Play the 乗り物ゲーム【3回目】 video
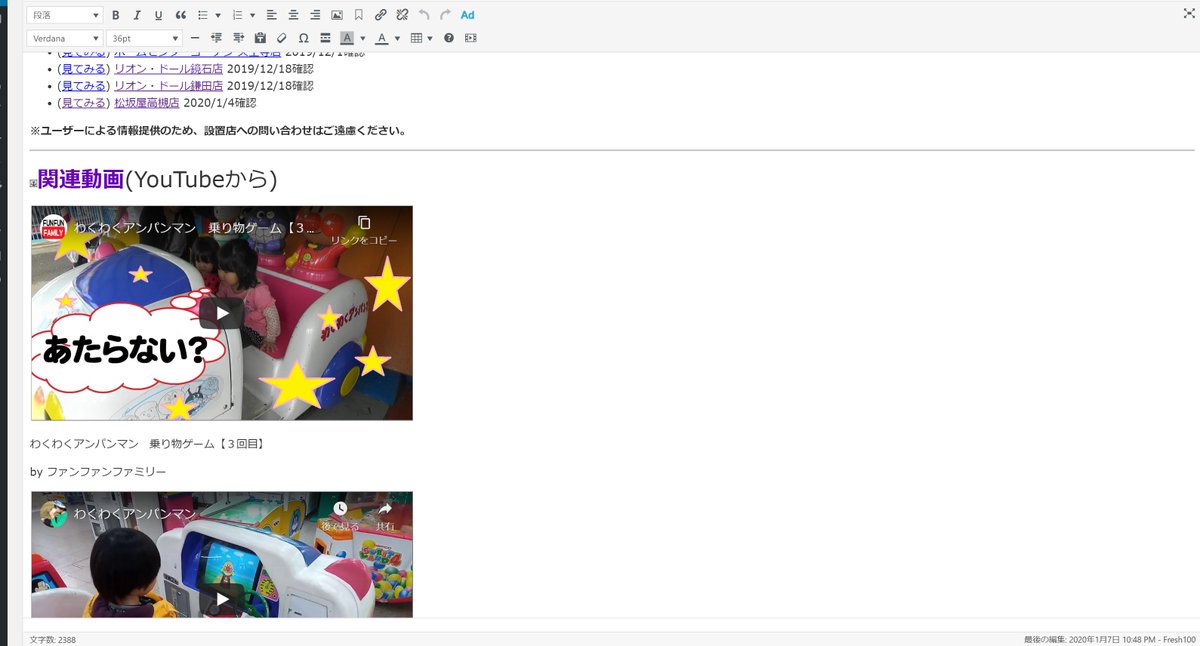 point(221,313)
